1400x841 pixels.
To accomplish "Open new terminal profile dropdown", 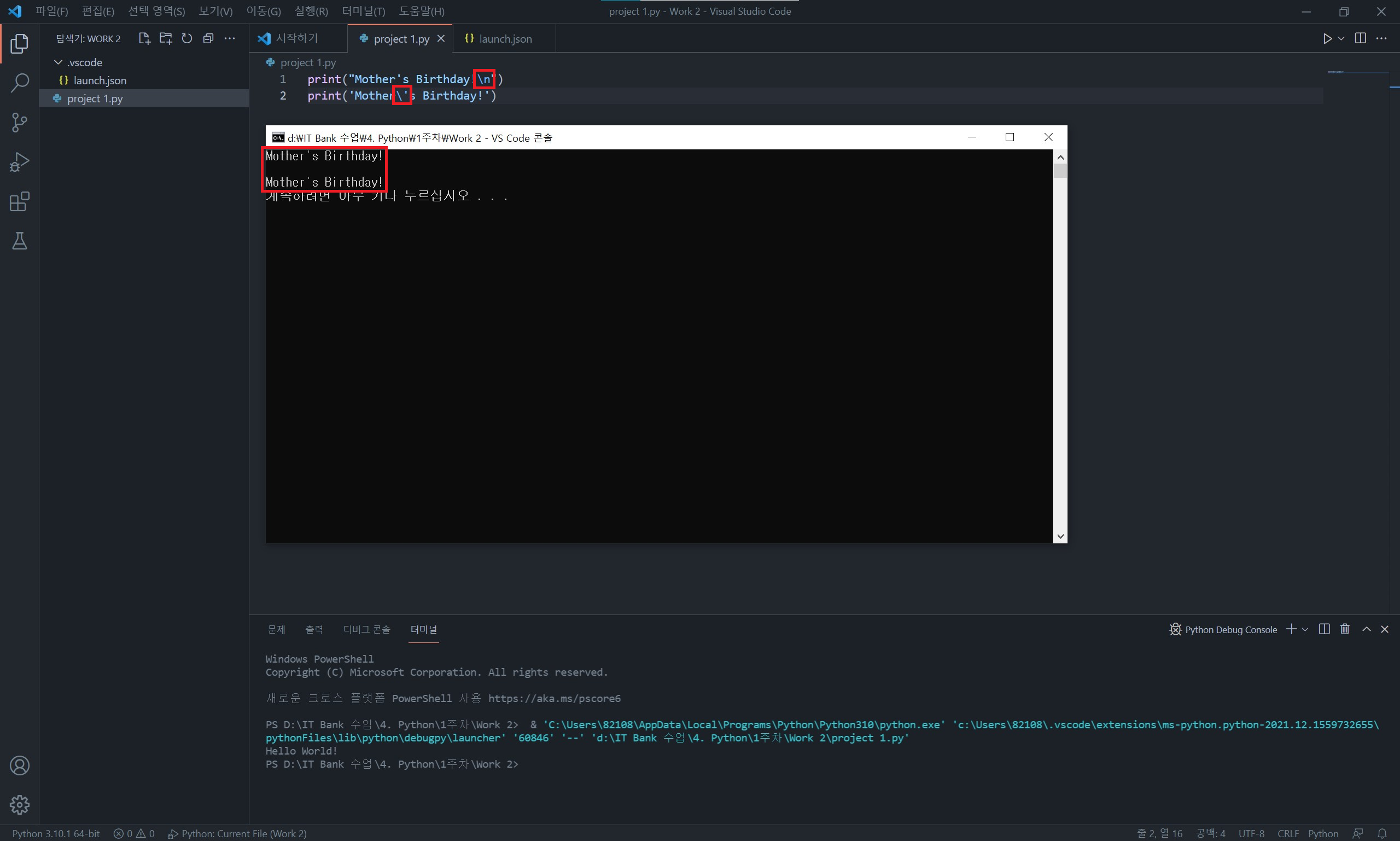I will (x=1305, y=630).
